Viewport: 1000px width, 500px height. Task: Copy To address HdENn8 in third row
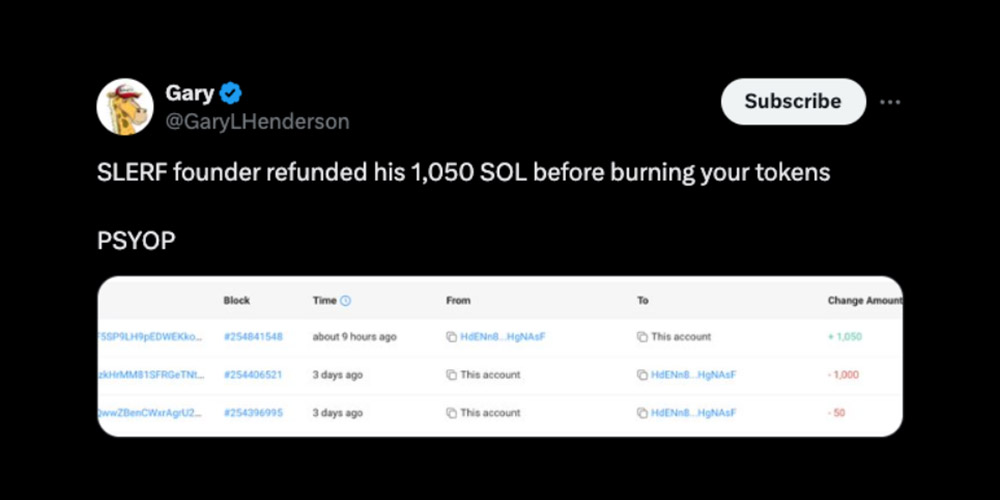coord(642,413)
